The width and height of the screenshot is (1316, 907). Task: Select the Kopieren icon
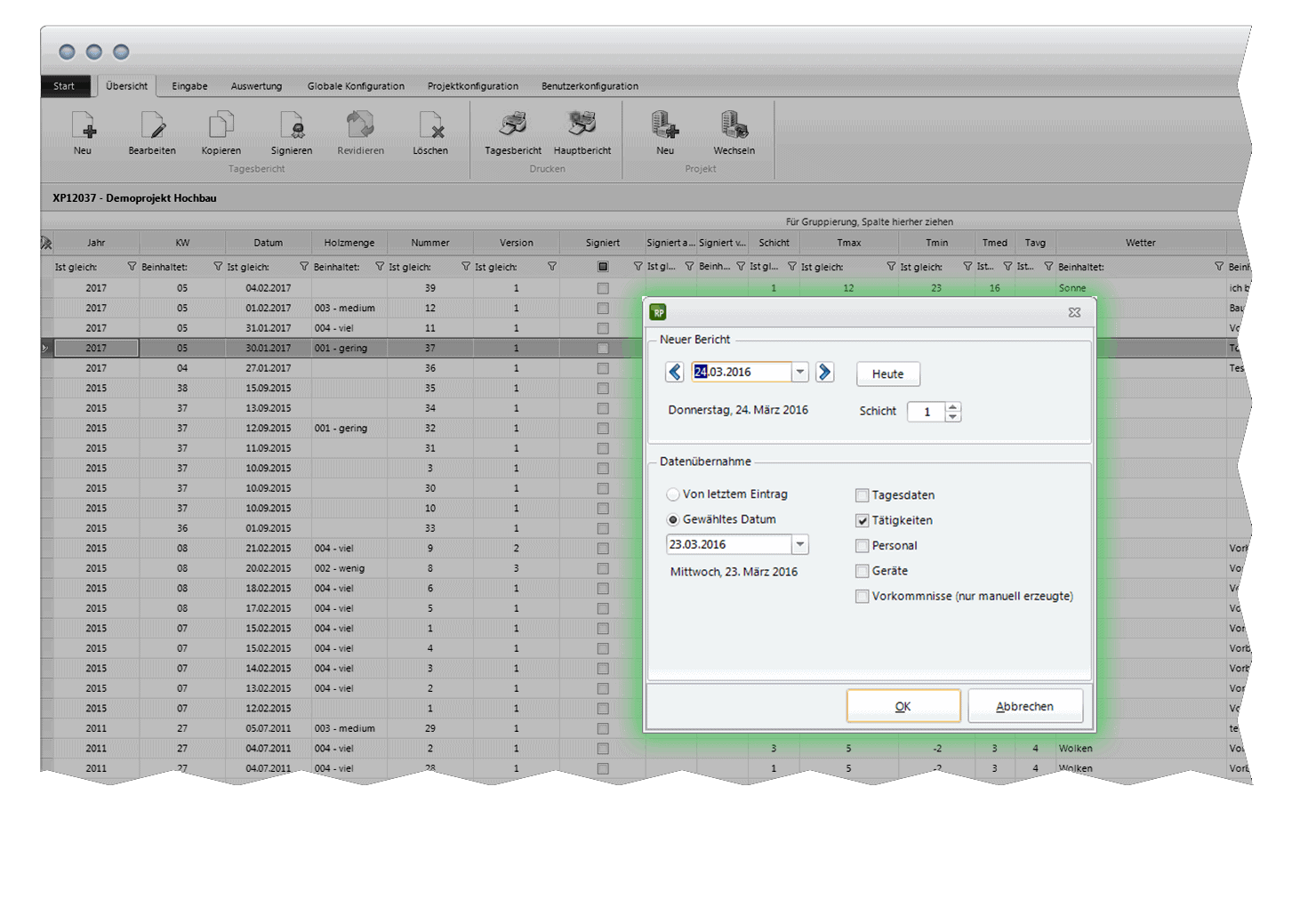click(x=221, y=125)
